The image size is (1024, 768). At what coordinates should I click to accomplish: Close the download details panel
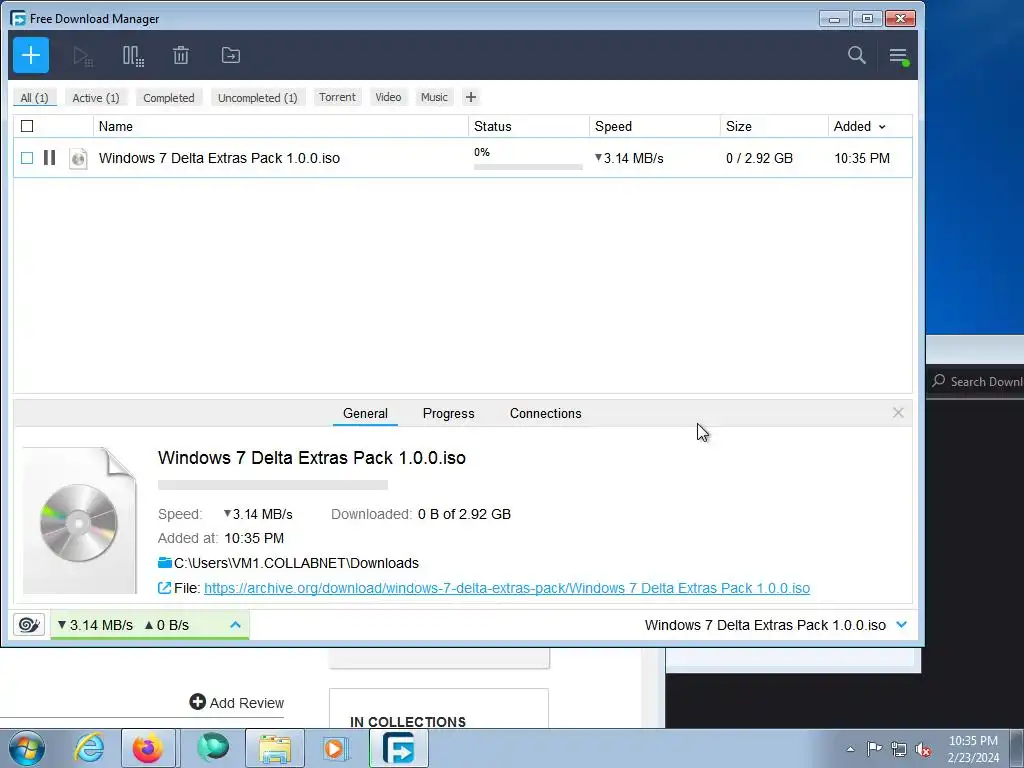pos(898,413)
